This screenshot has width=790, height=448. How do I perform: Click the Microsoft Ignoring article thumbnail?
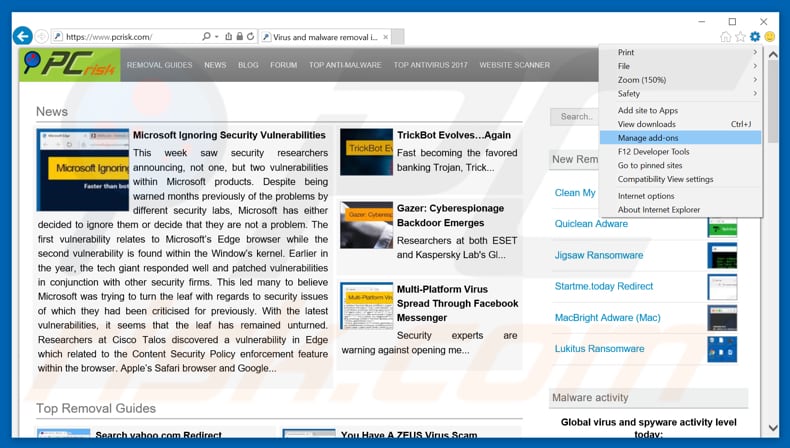[x=83, y=170]
